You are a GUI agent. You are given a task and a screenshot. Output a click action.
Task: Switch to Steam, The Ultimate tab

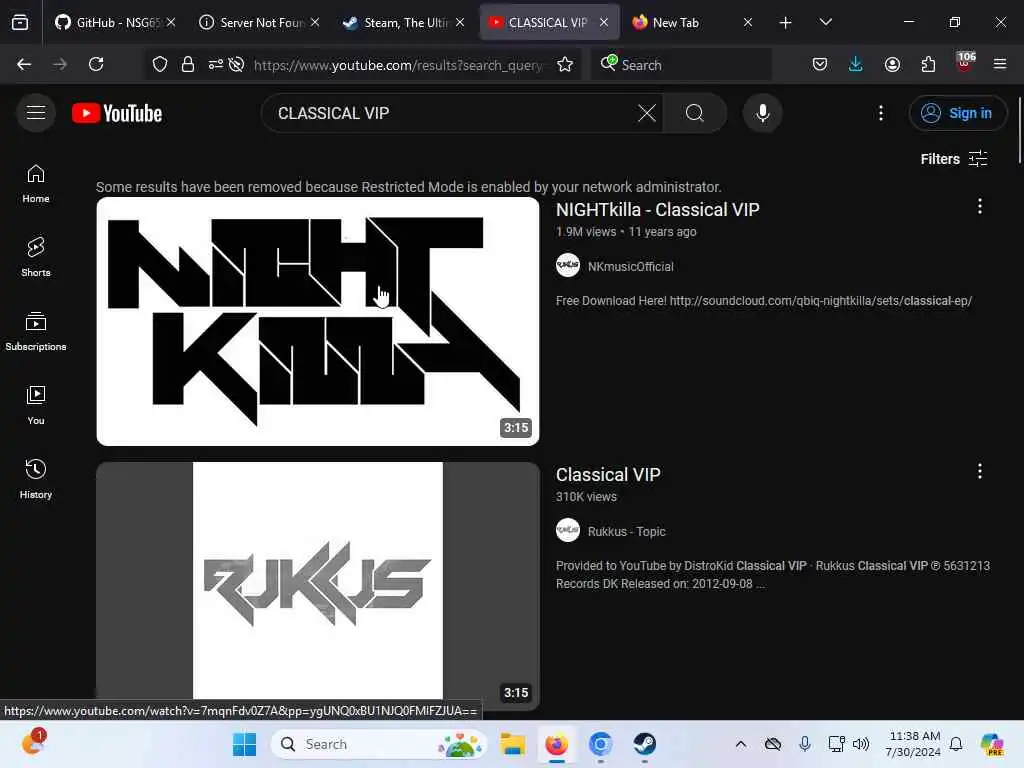pos(403,22)
